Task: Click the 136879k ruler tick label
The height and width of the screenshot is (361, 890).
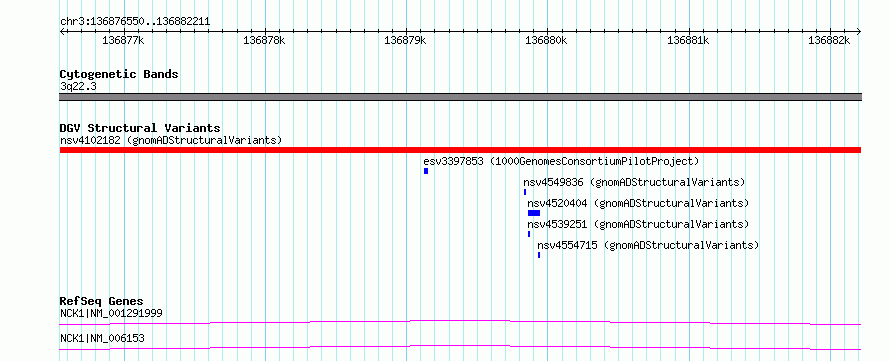Action: 405,40
